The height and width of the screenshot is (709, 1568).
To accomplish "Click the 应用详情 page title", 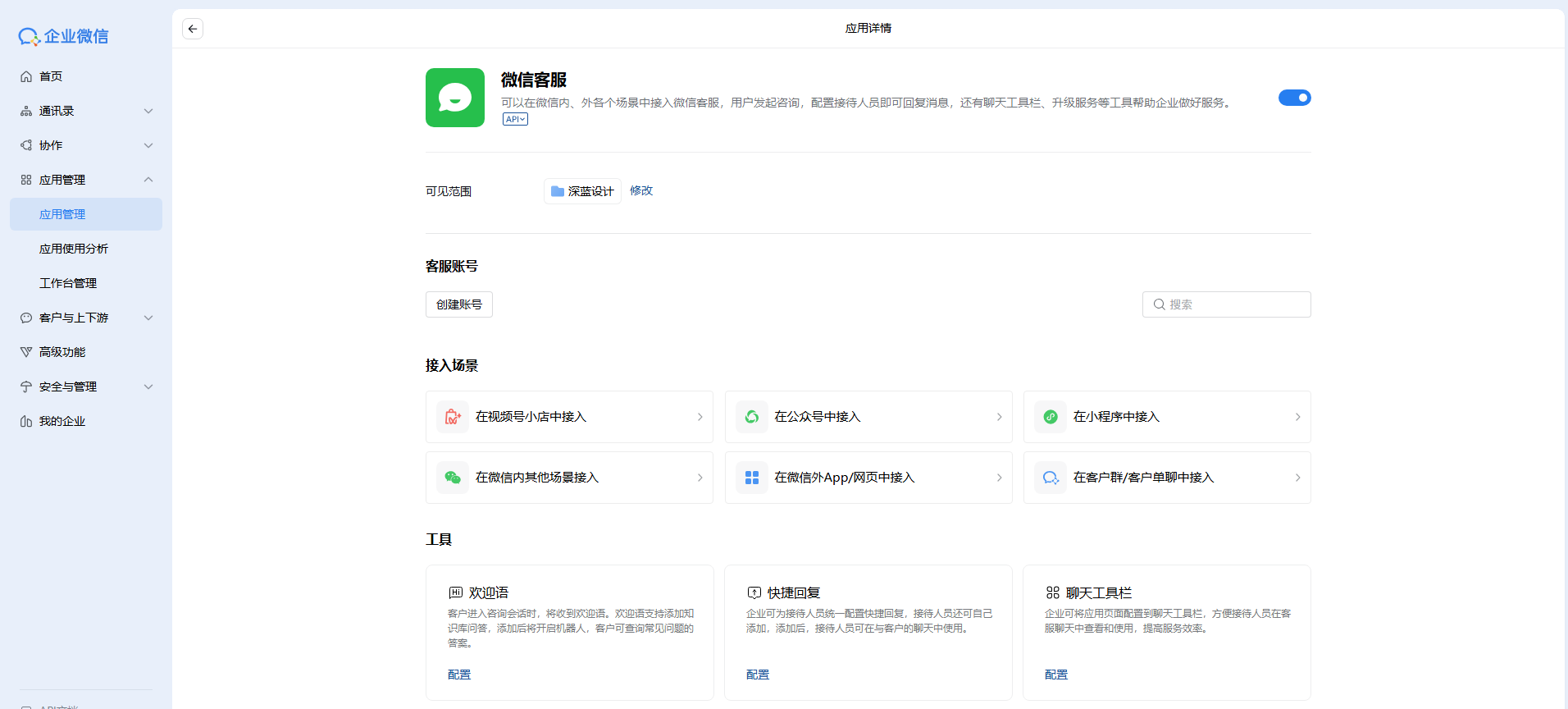I will click(868, 28).
